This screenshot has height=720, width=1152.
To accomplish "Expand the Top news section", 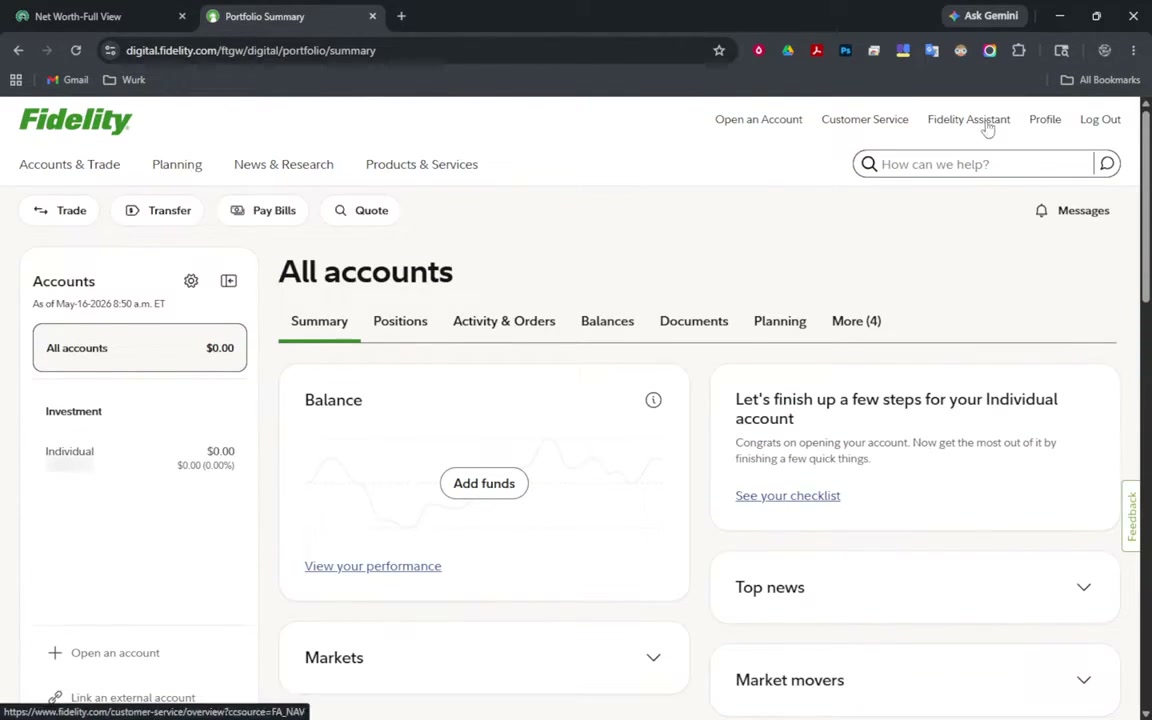I will [1084, 587].
